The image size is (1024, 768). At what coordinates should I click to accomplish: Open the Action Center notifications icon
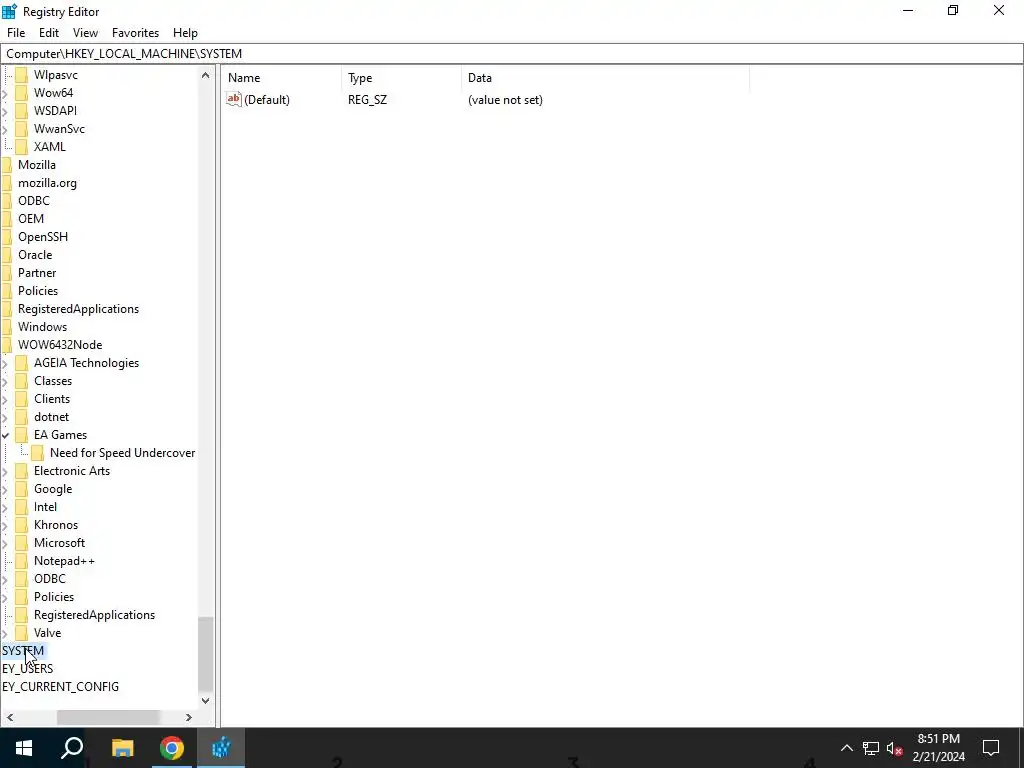991,748
